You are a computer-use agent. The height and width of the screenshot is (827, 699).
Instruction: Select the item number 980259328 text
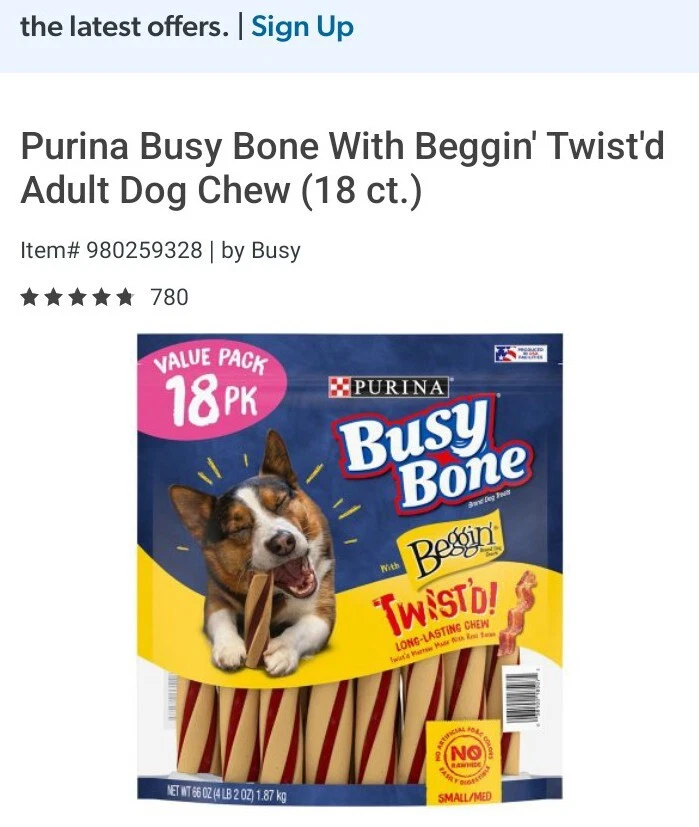coord(144,250)
